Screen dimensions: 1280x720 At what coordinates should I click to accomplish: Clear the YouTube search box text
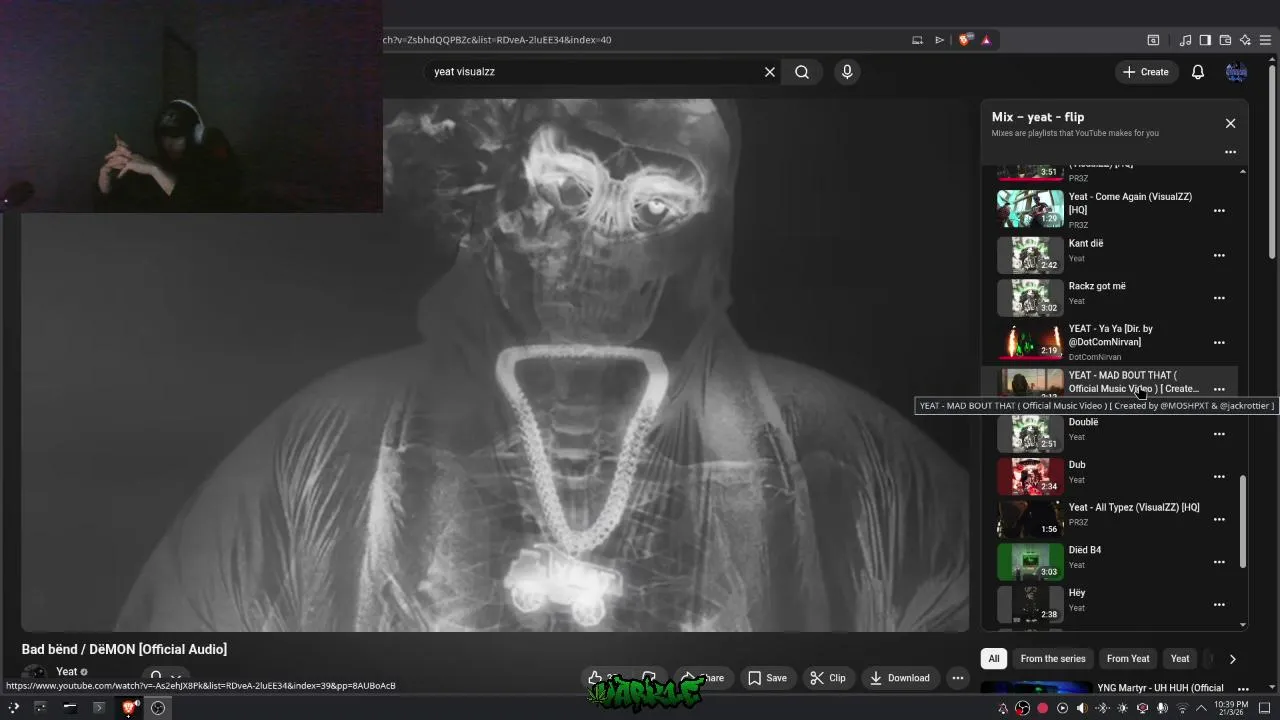pos(770,72)
